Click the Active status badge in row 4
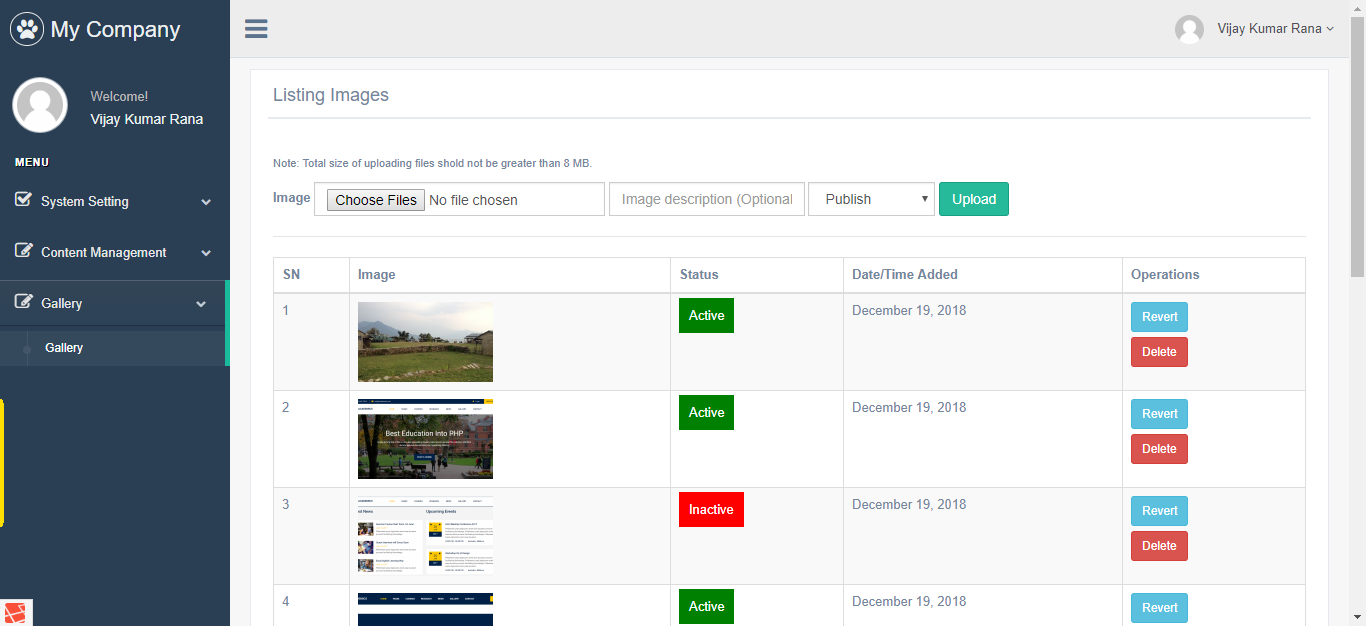Screen dimensions: 1366x626 [x=706, y=607]
